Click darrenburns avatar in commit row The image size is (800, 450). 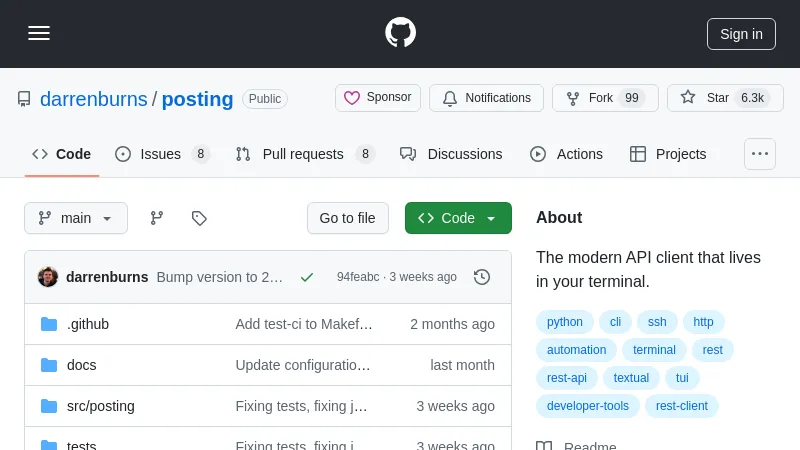tap(48, 277)
